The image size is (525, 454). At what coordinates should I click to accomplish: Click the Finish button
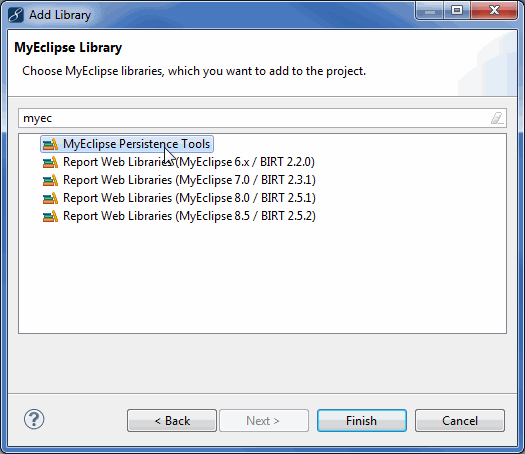click(x=362, y=421)
